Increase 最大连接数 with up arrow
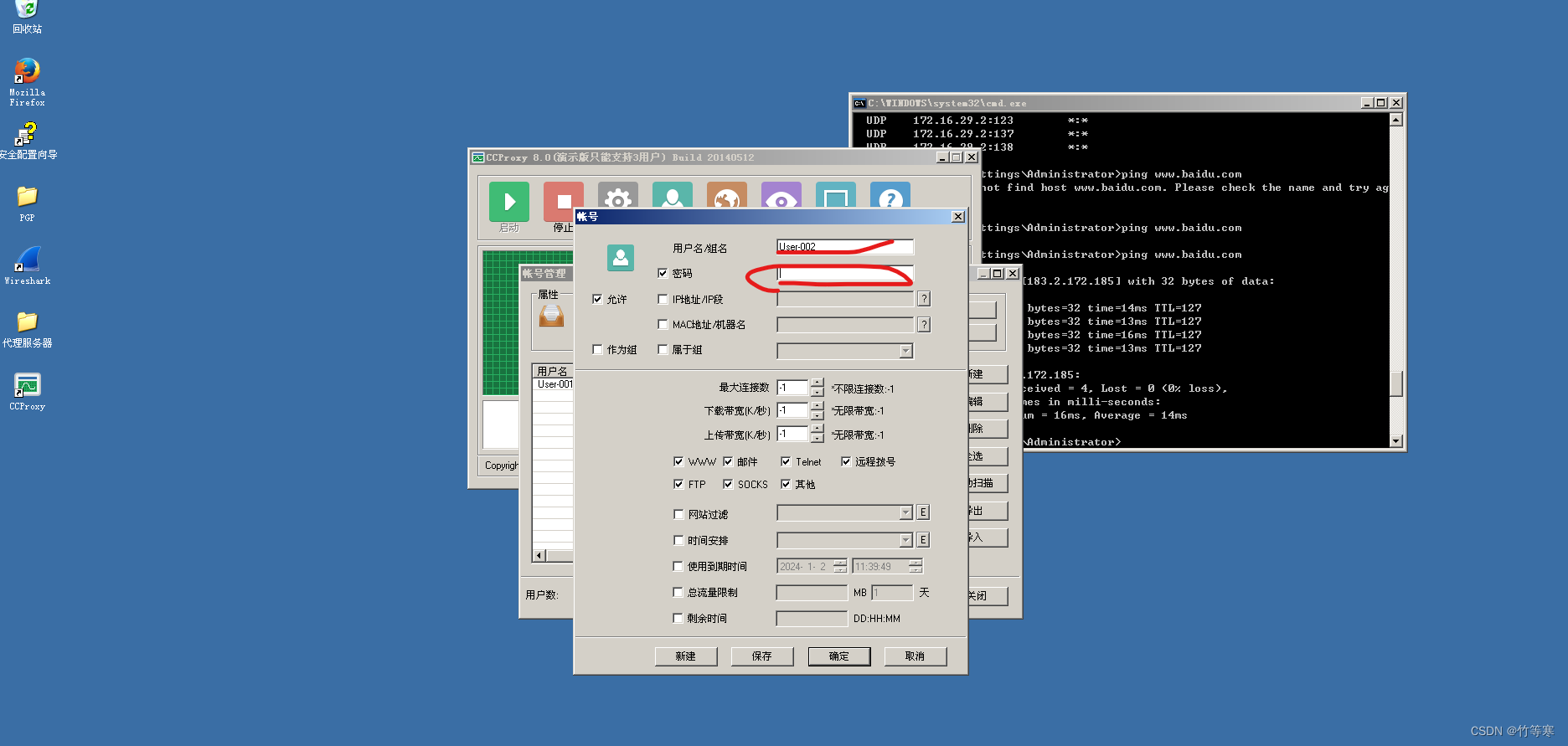The width and height of the screenshot is (1568, 746). pyautogui.click(x=818, y=383)
